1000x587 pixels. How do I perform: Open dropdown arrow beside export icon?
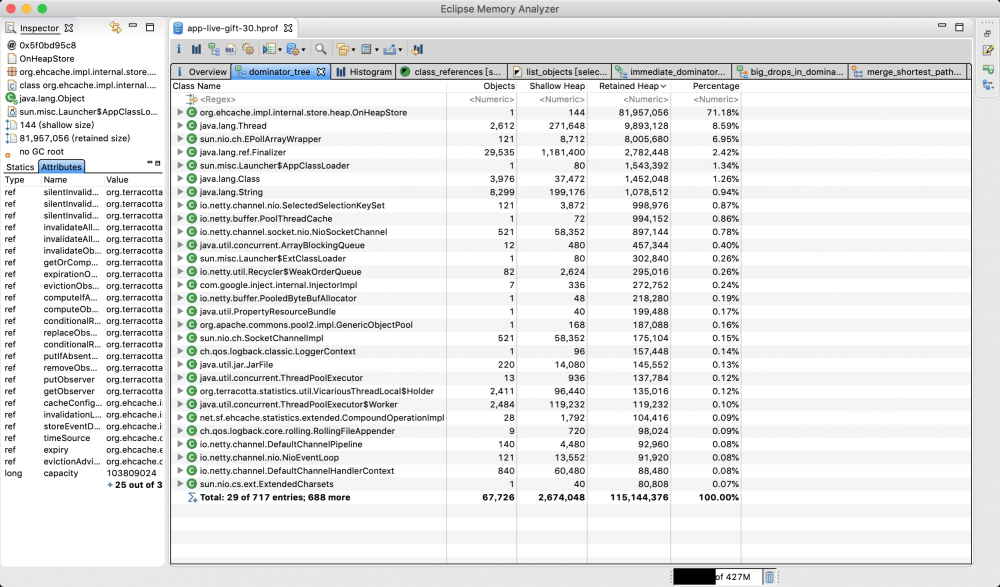pyautogui.click(x=400, y=50)
